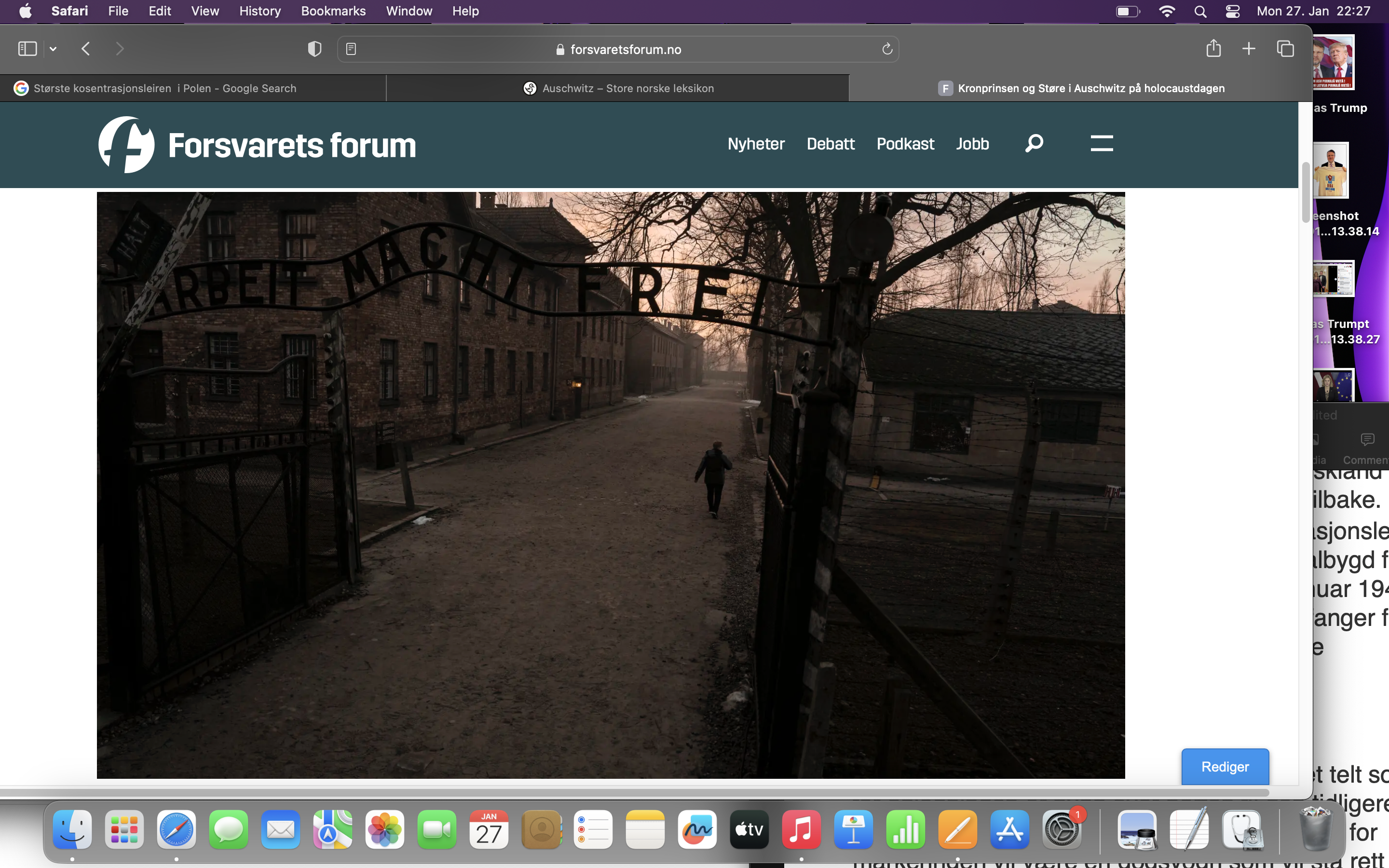Open the Debatt section

831,144
